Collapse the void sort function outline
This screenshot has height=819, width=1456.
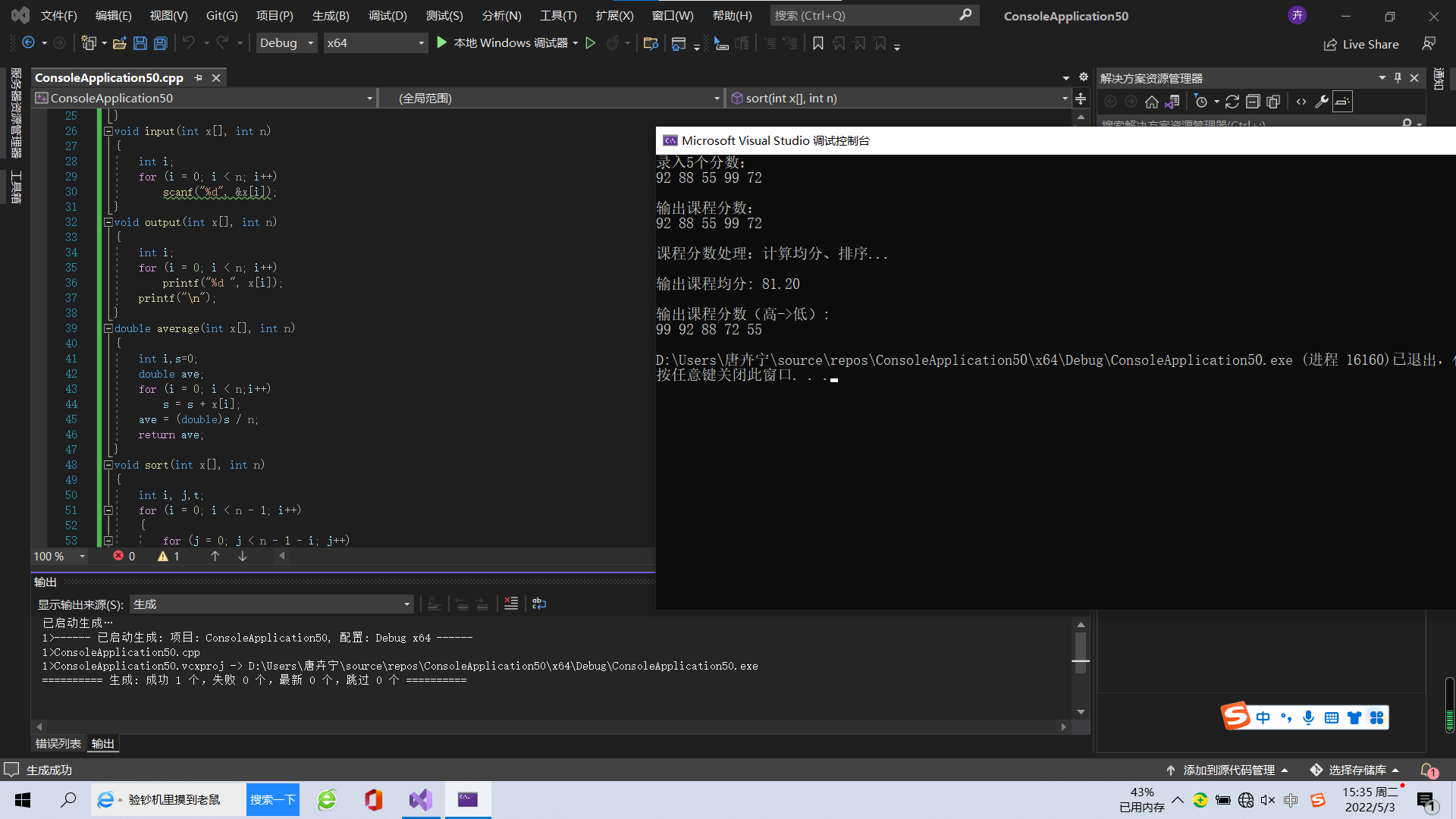pos(108,465)
